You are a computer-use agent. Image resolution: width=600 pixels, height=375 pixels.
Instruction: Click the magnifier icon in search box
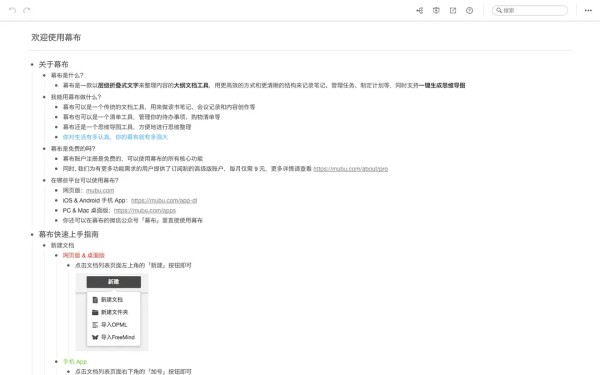click(499, 10)
